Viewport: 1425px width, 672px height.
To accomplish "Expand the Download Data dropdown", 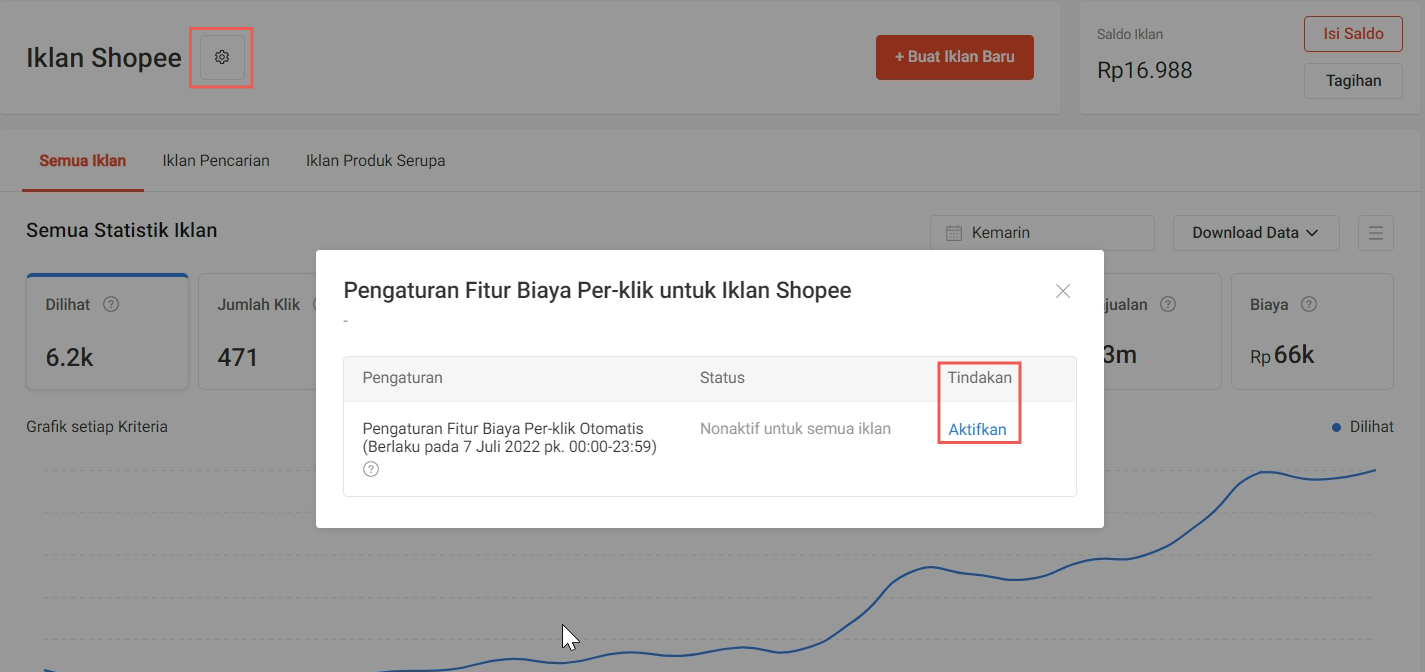I will [x=1255, y=233].
